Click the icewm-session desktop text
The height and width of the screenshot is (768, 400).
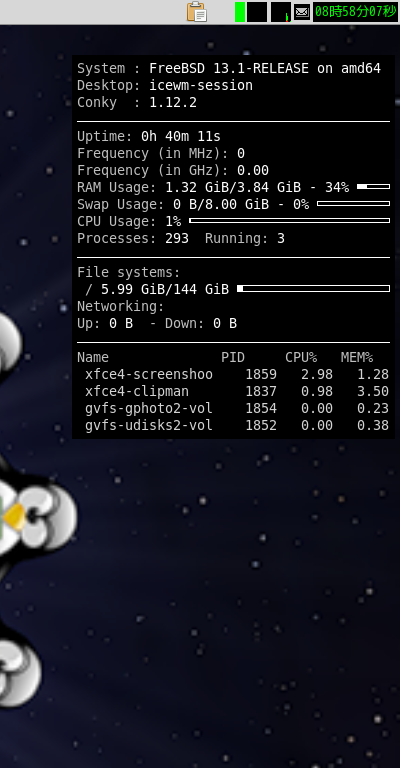(201, 86)
